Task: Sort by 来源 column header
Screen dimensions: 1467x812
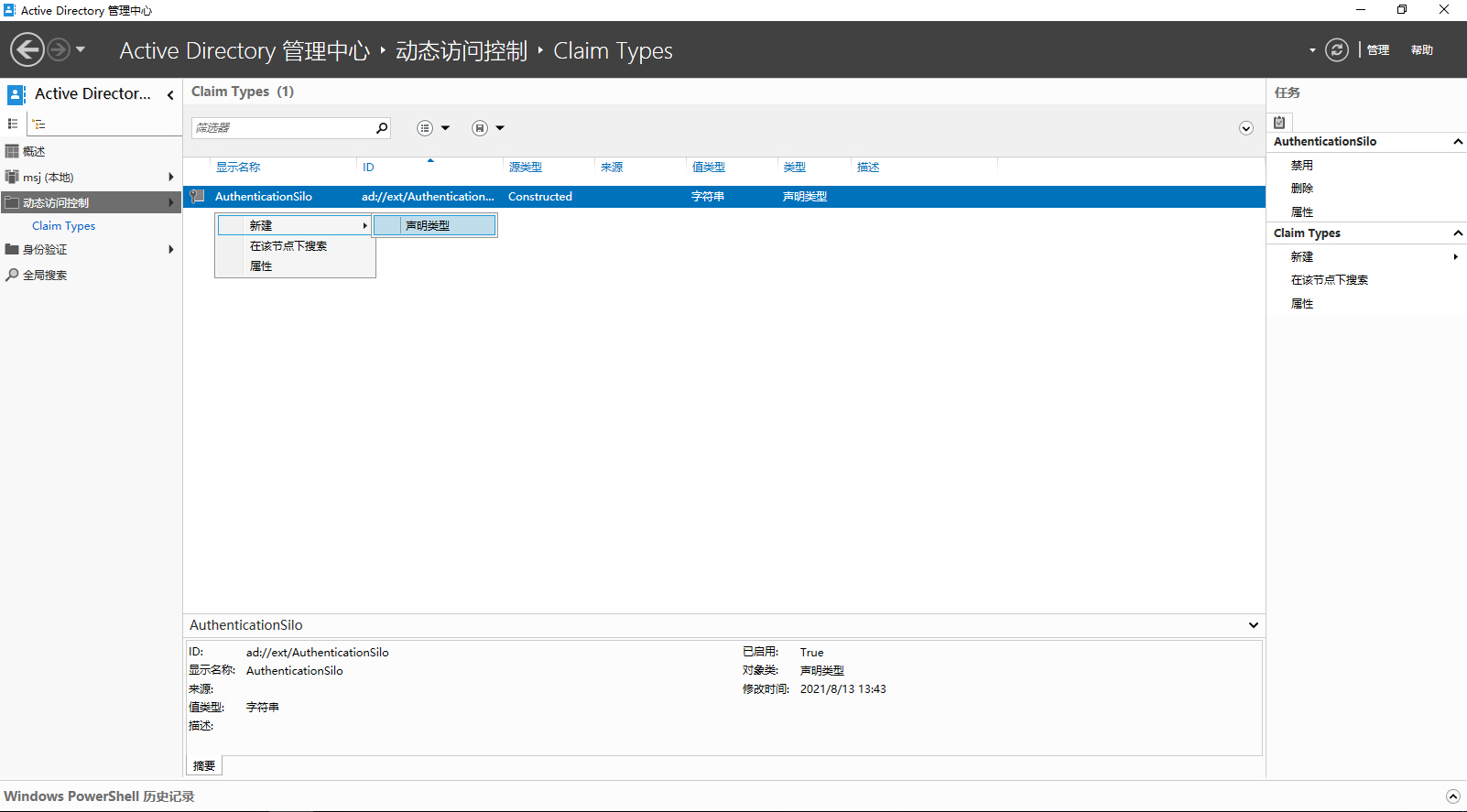Action: coord(612,168)
